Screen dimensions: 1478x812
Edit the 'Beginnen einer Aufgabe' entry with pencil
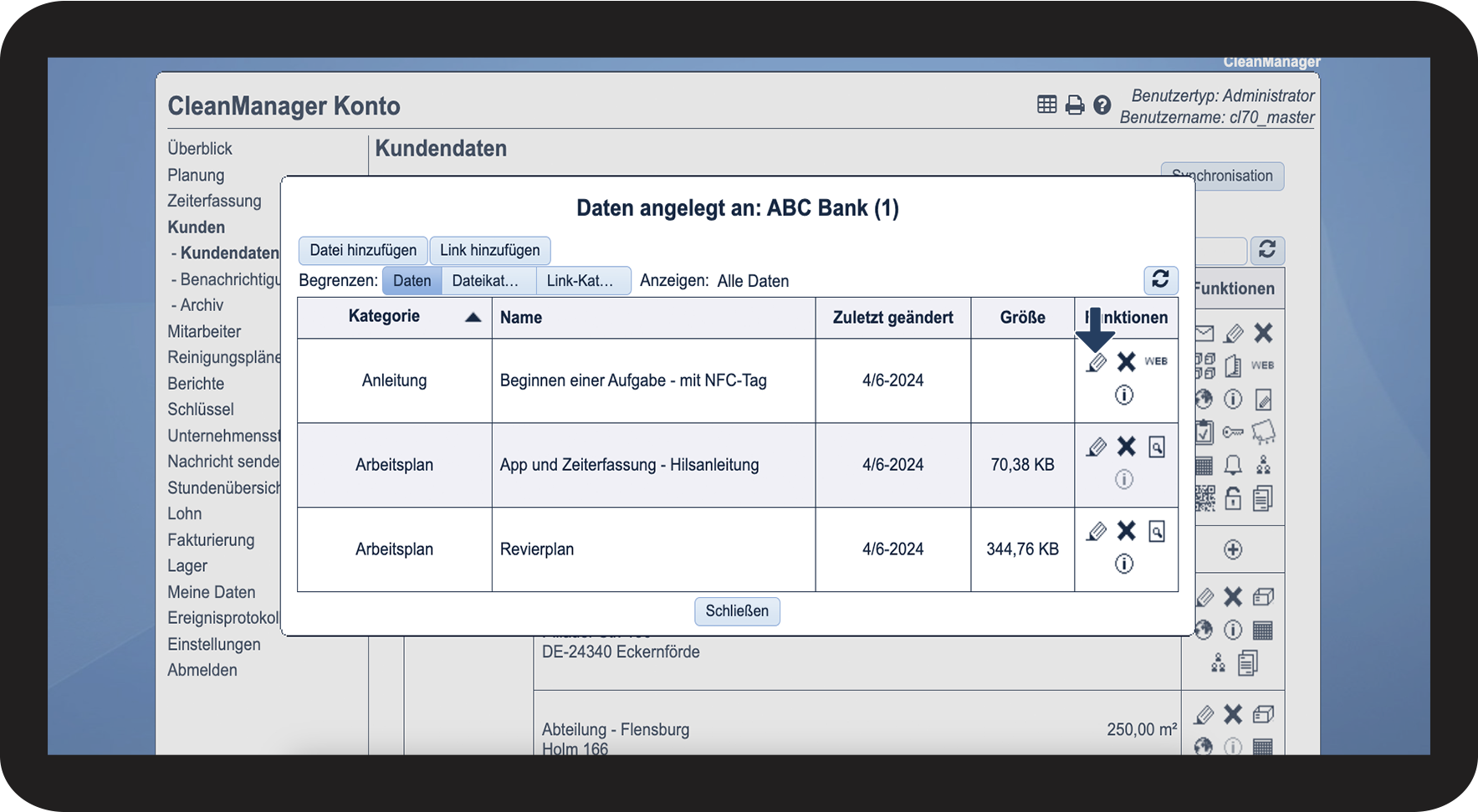pyautogui.click(x=1096, y=363)
